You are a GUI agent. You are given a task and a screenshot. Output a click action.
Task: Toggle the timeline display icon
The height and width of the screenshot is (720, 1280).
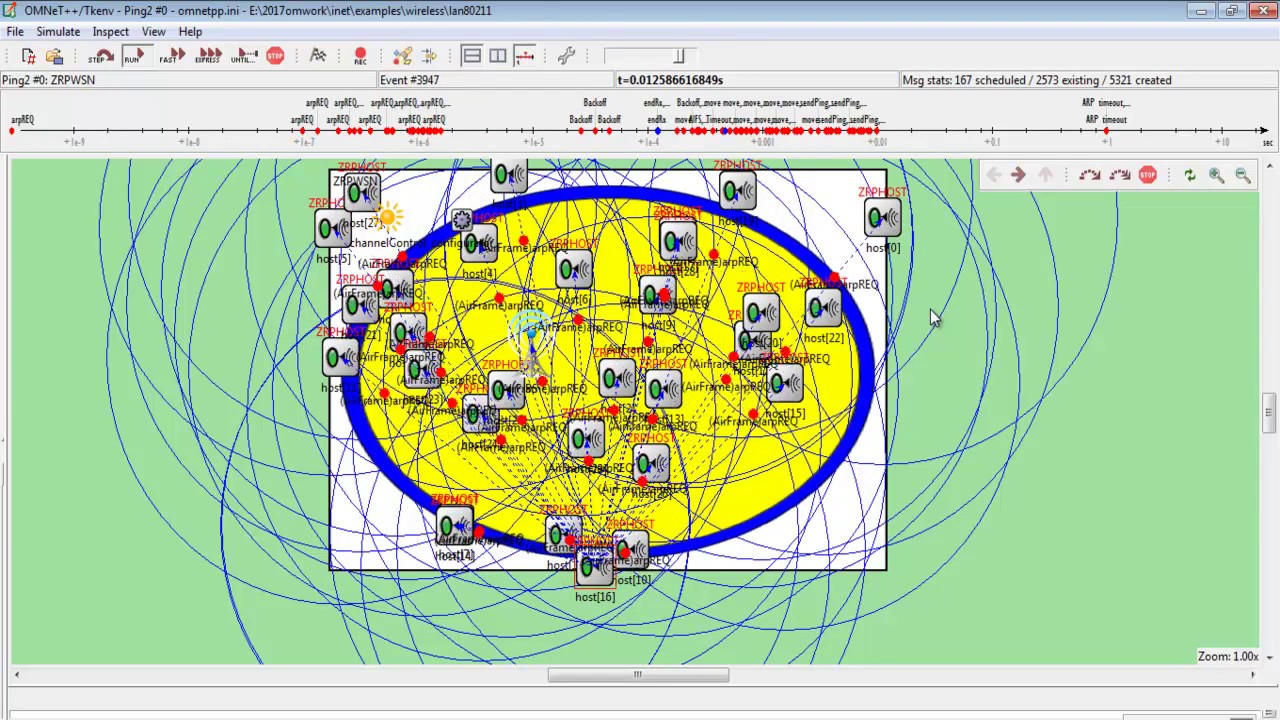pyautogui.click(x=524, y=57)
